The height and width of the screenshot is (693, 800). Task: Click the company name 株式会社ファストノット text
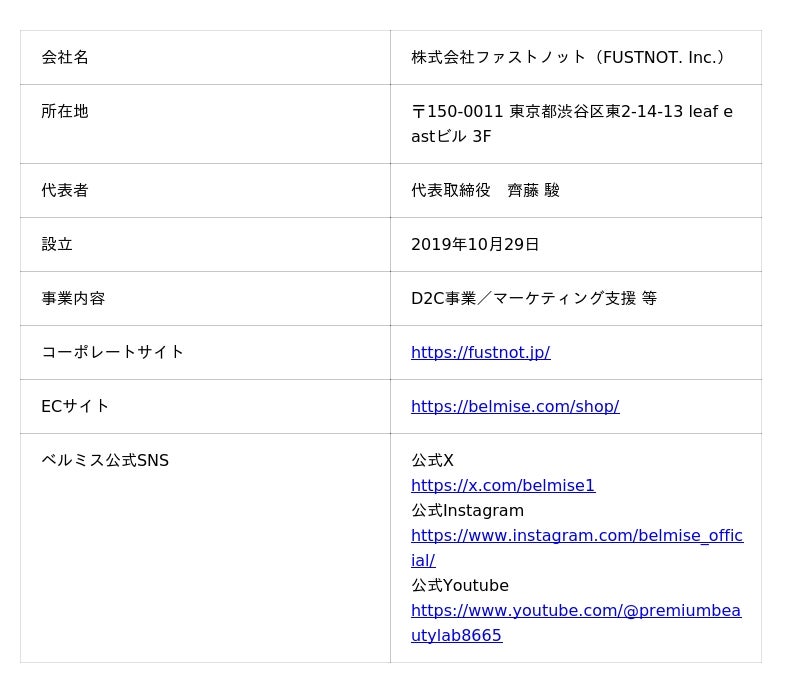(x=568, y=57)
